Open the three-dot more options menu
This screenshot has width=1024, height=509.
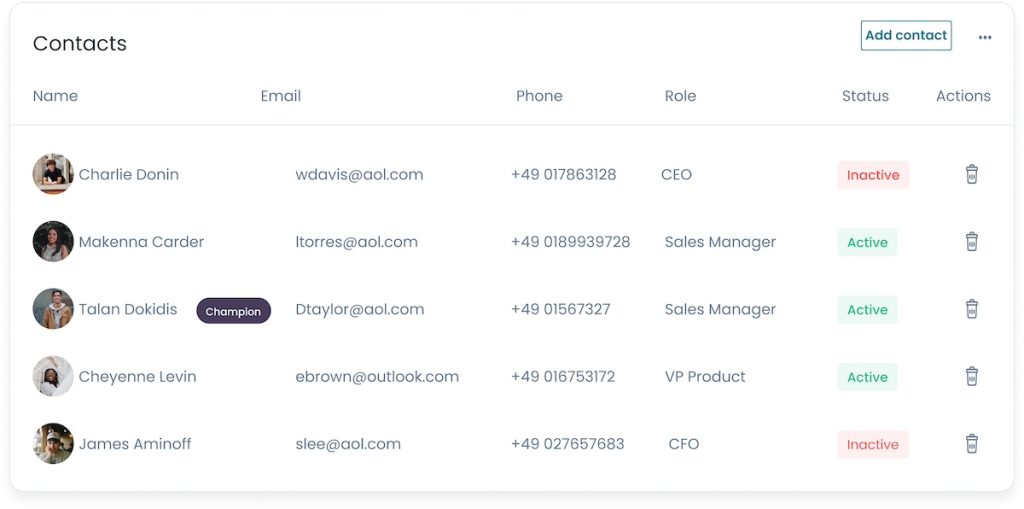click(x=985, y=37)
